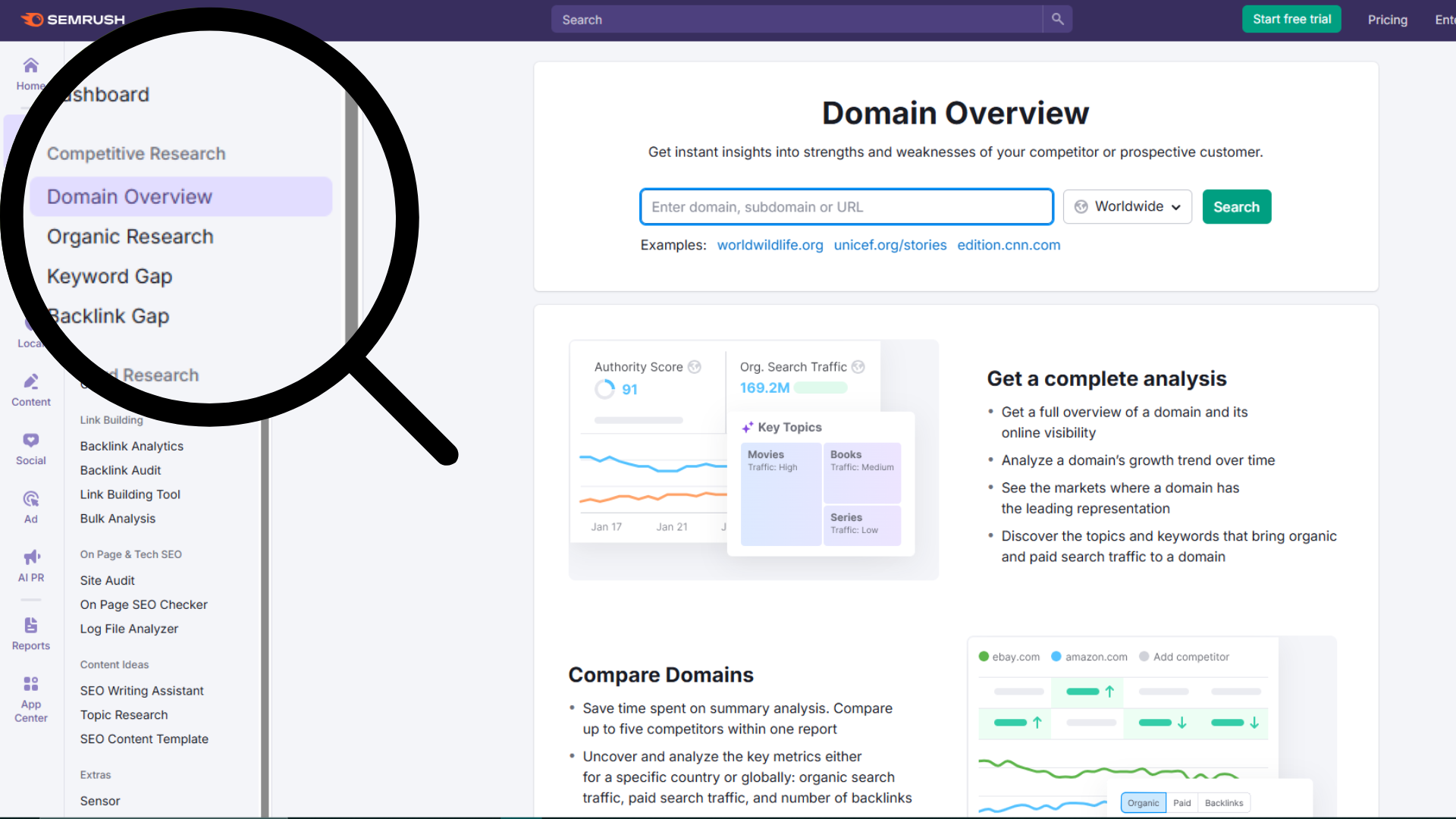The image size is (1456, 819).
Task: Toggle the Organic metric in comparison chart
Action: click(1143, 802)
